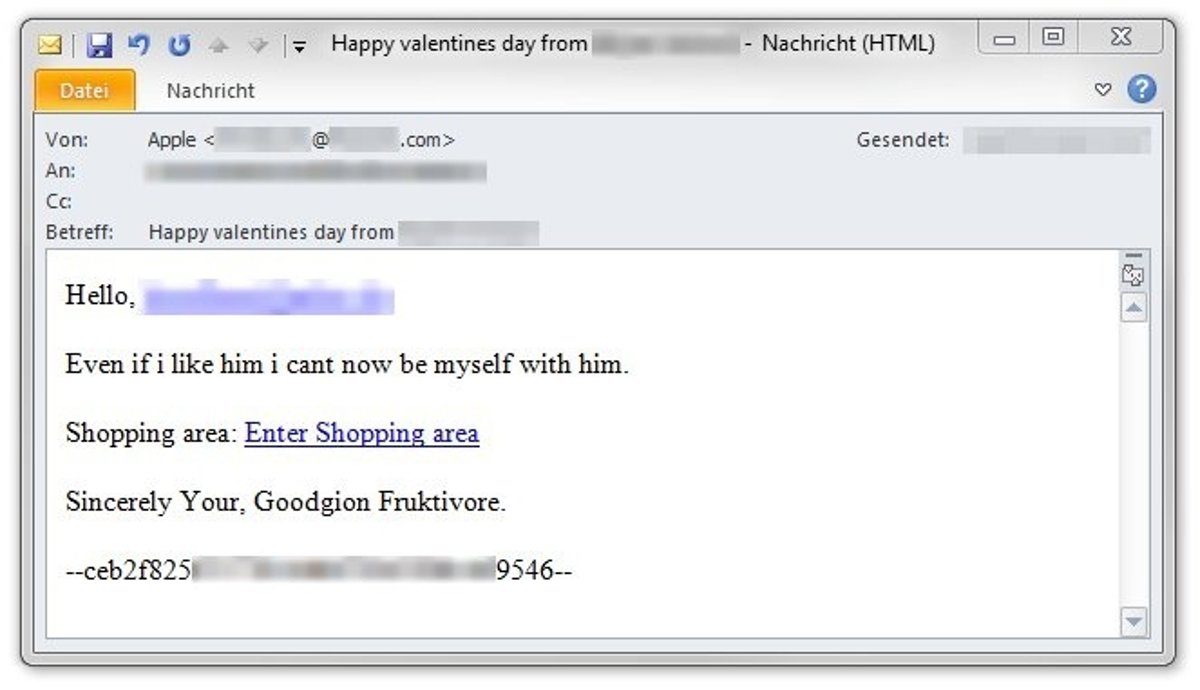Go to previous item with up arrow
The width and height of the screenshot is (1200, 690).
click(x=217, y=45)
